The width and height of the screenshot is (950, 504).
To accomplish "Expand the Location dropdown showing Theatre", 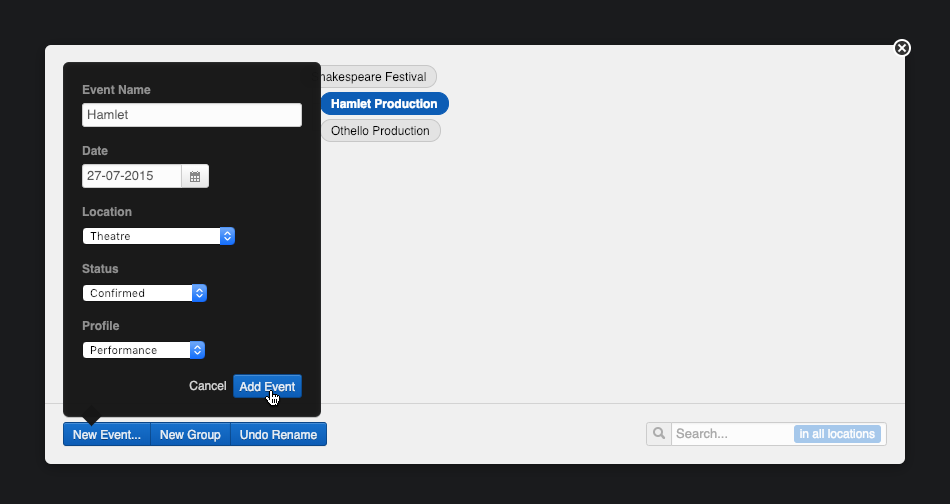I will pos(158,236).
